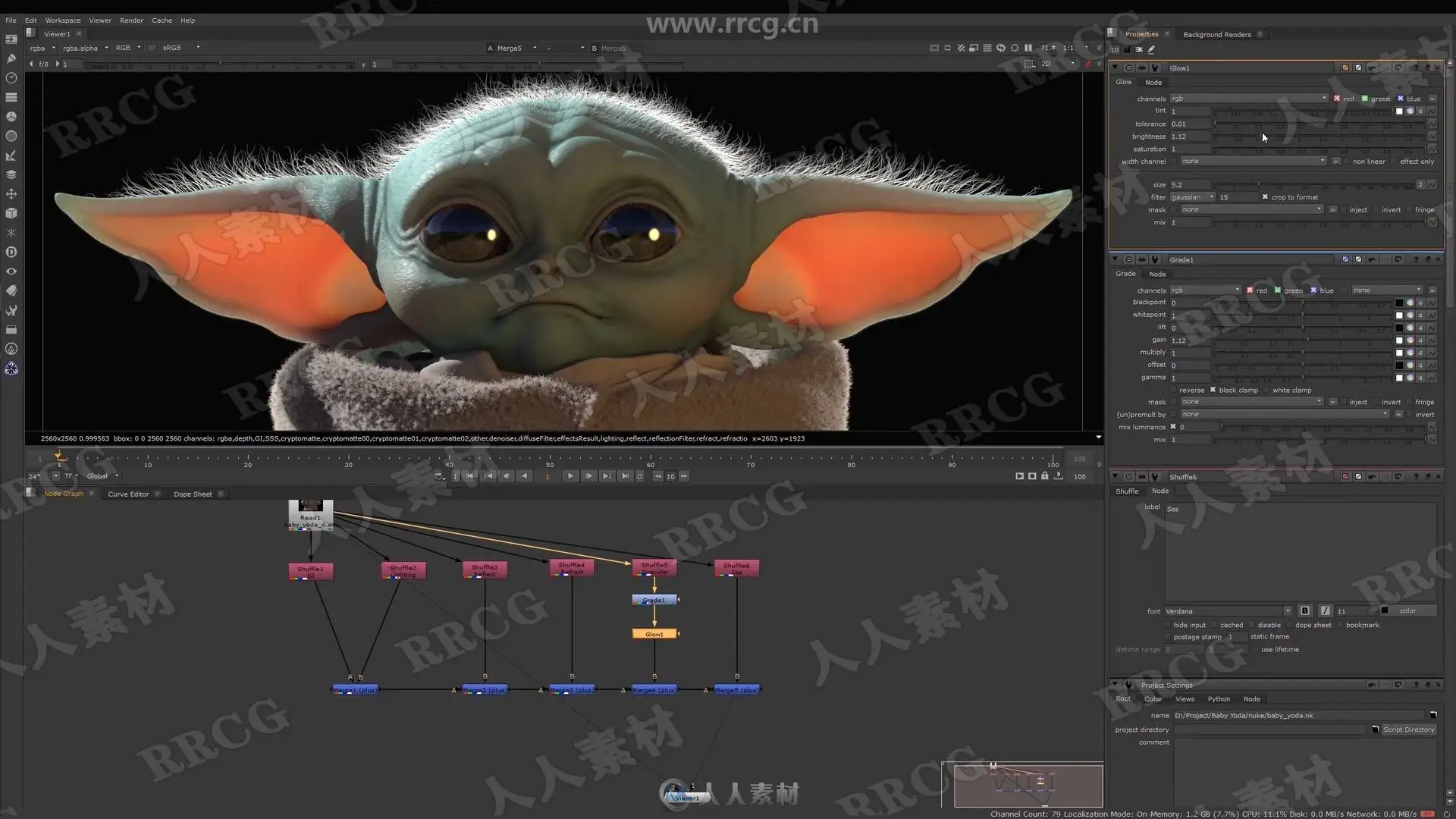The height and width of the screenshot is (819, 1456).
Task: Open the Deep nodes D icon
Action: click(11, 252)
